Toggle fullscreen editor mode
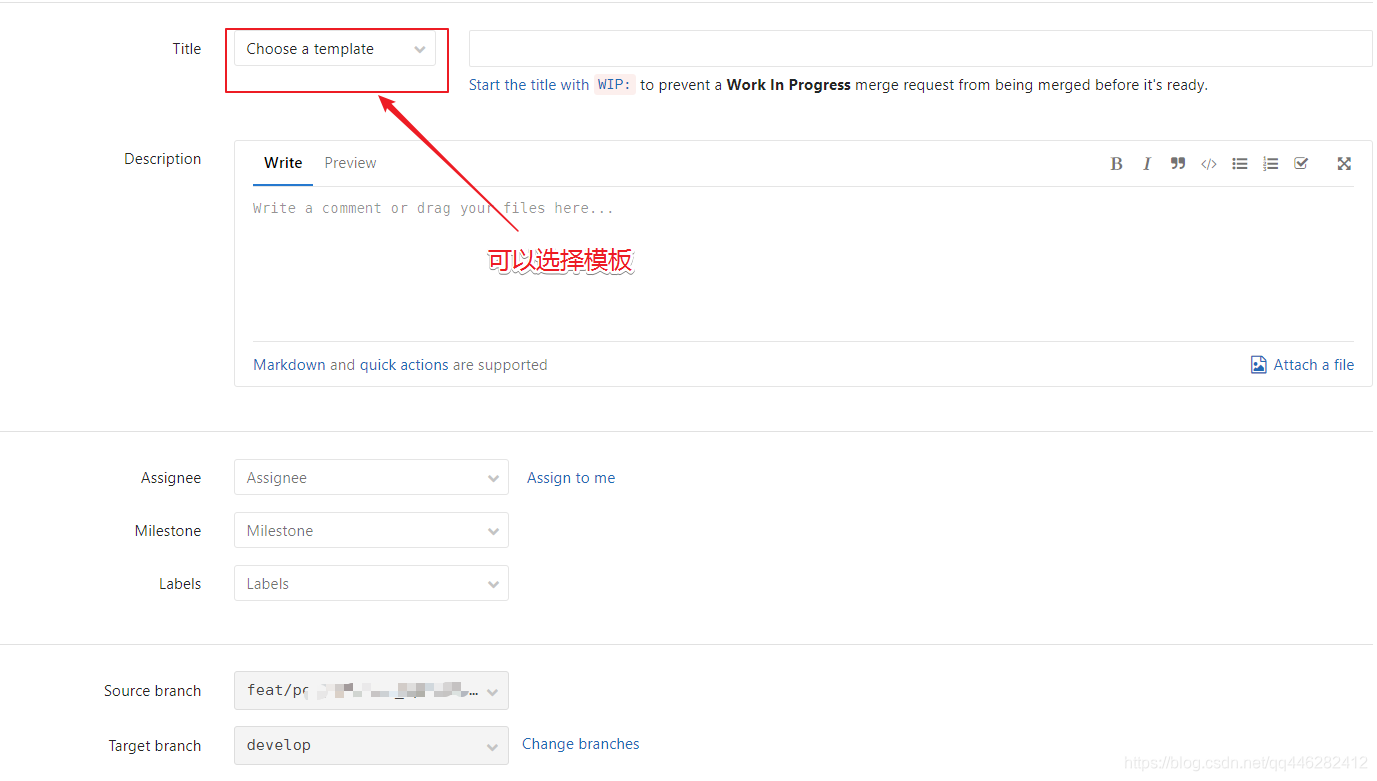Screen dimensions: 1377x781 coord(1344,164)
